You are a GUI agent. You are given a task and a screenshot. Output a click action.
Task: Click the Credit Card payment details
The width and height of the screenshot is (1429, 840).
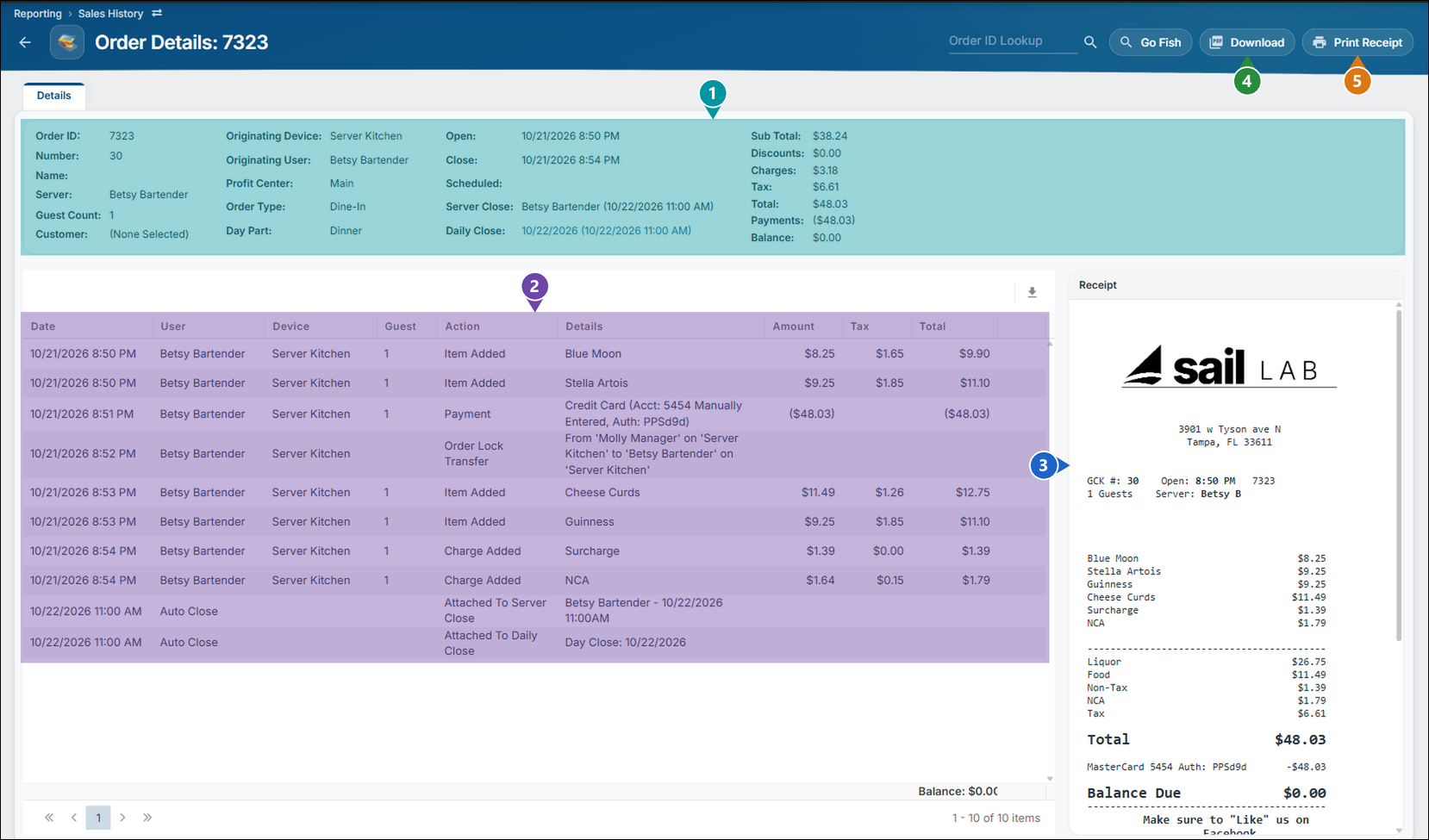[653, 414]
